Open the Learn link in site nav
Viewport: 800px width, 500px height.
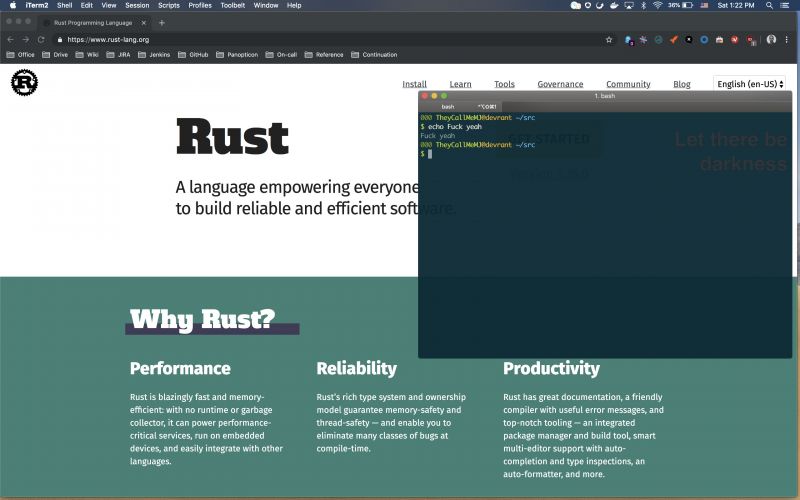pyautogui.click(x=460, y=84)
